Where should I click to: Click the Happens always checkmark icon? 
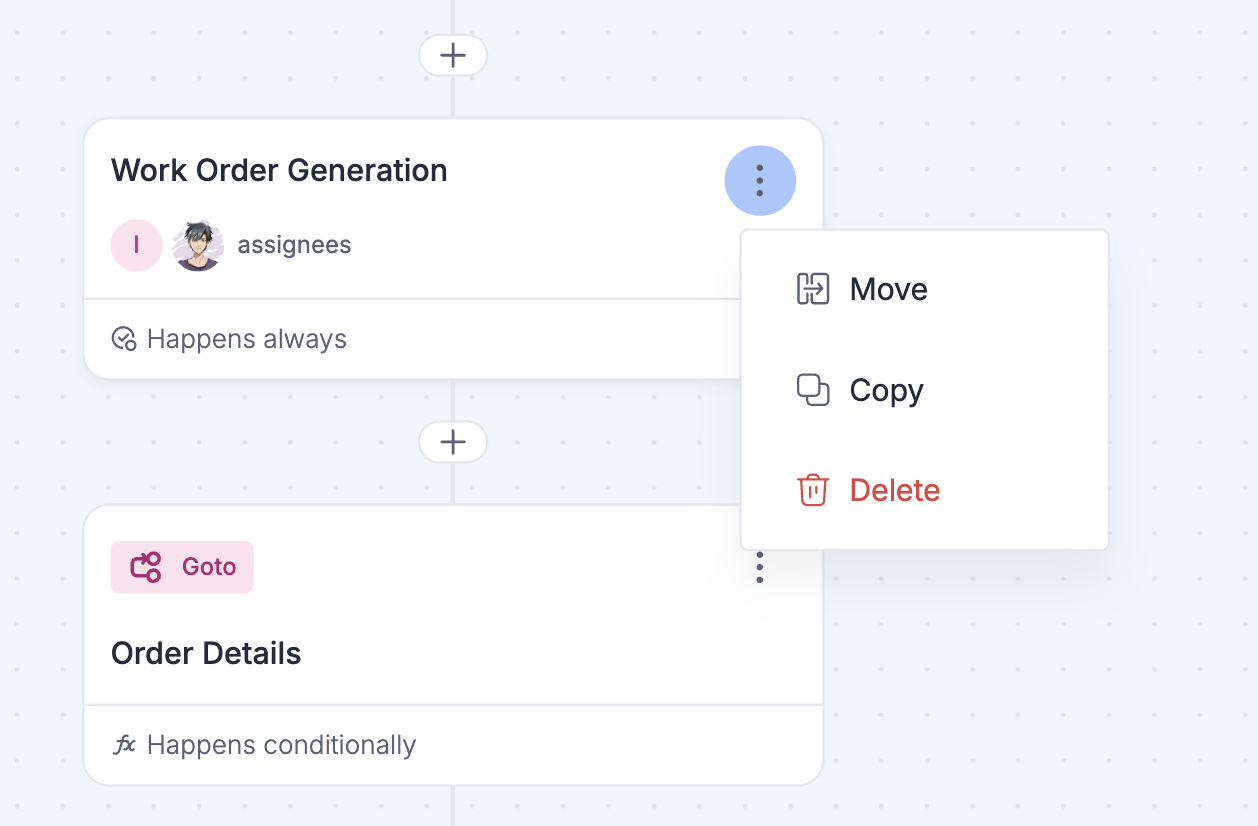pos(124,339)
